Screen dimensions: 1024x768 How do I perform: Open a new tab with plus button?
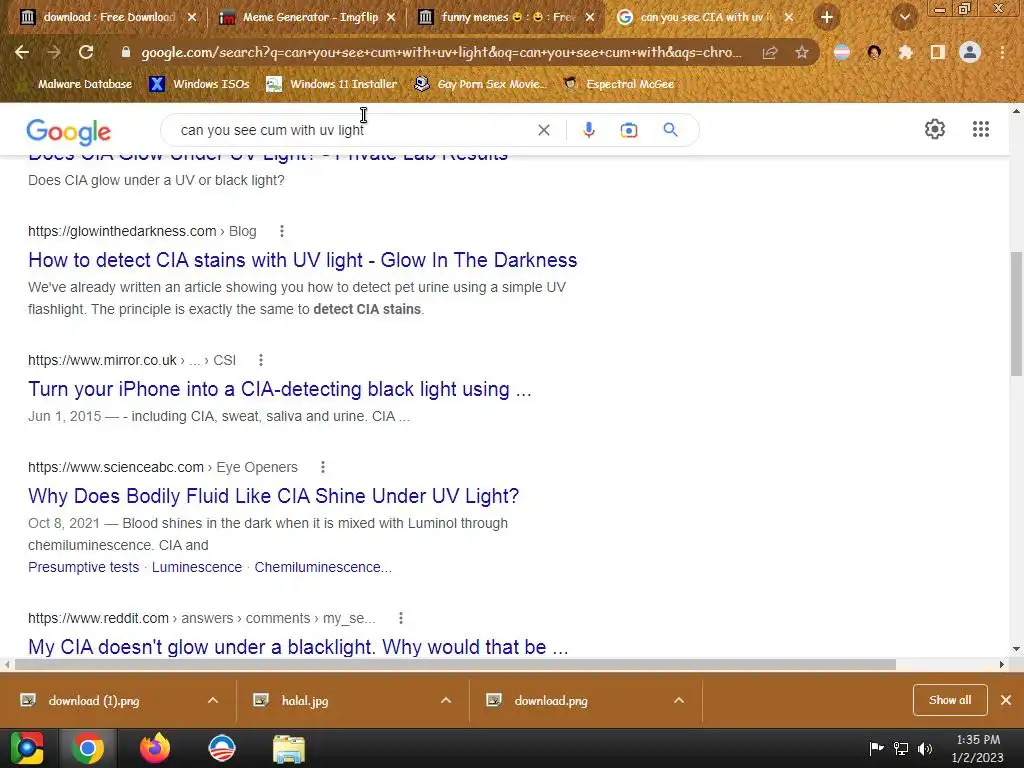(827, 18)
